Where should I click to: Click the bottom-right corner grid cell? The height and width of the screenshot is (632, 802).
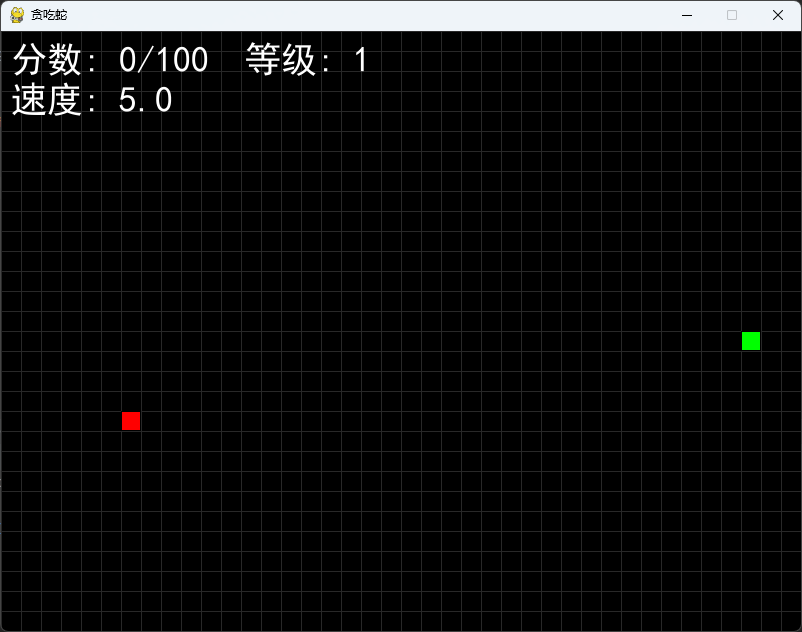click(792, 622)
